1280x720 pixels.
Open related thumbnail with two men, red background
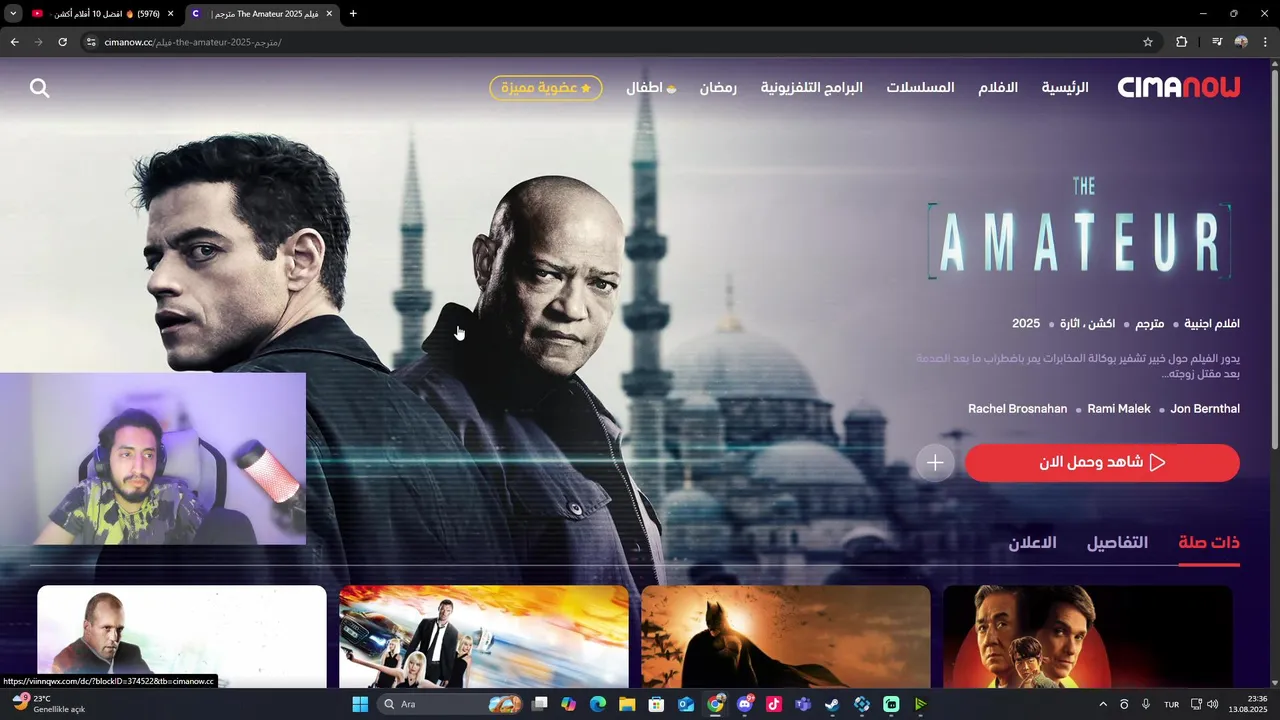(x=1088, y=636)
